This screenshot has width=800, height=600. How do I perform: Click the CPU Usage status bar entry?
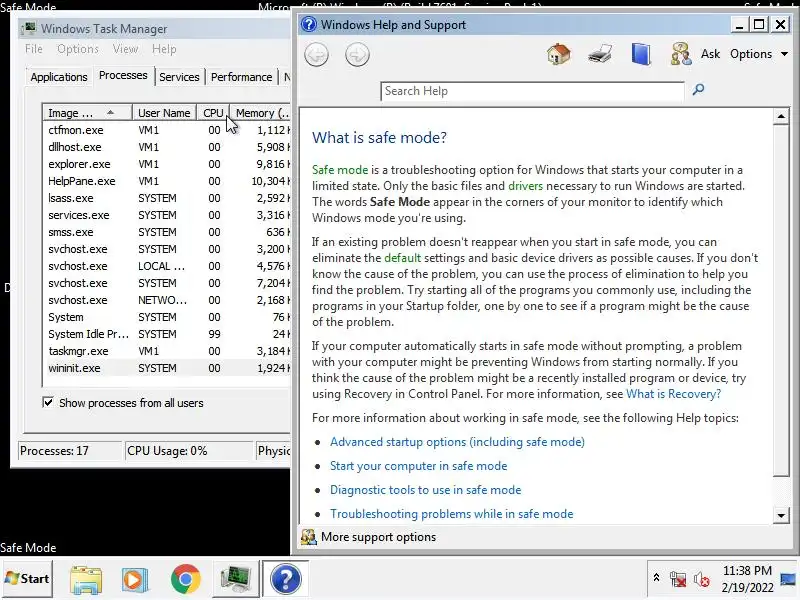click(x=189, y=451)
